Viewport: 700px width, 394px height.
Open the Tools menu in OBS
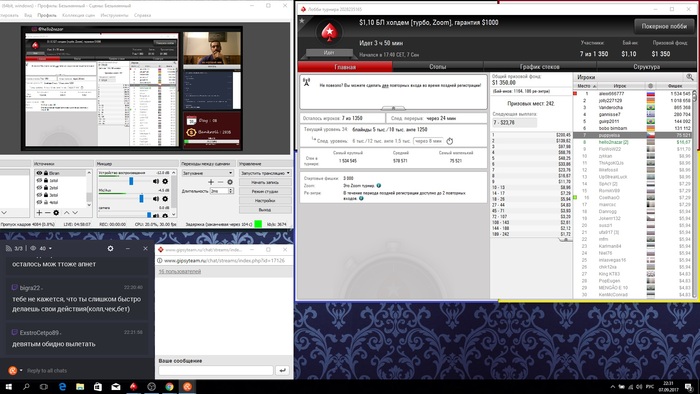pos(114,15)
